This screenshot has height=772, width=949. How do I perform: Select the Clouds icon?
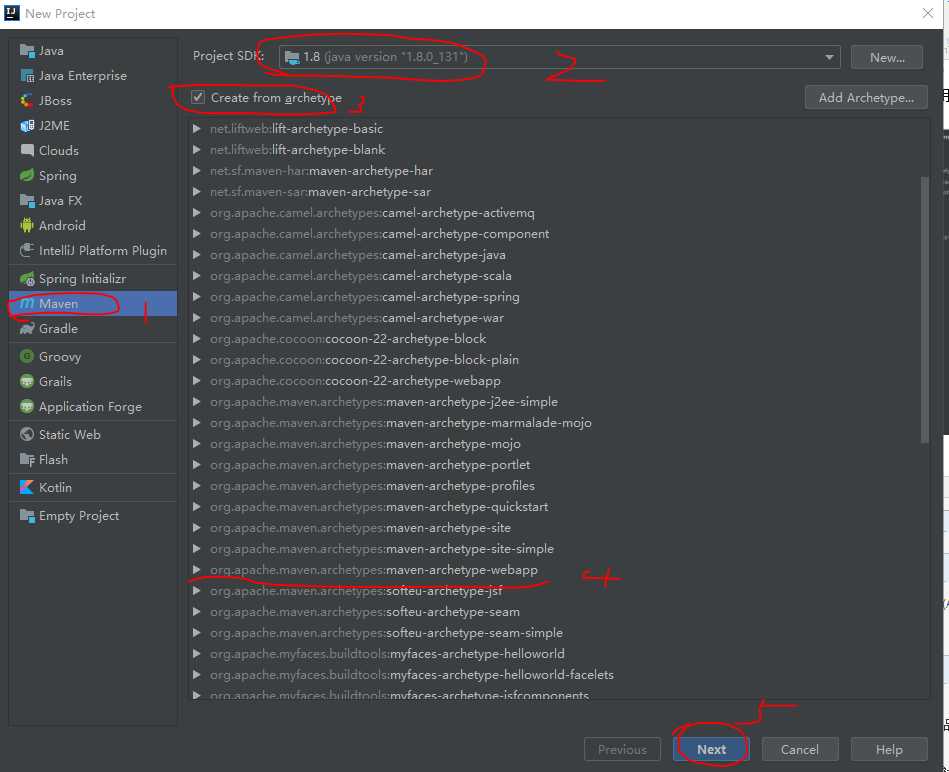click(27, 151)
